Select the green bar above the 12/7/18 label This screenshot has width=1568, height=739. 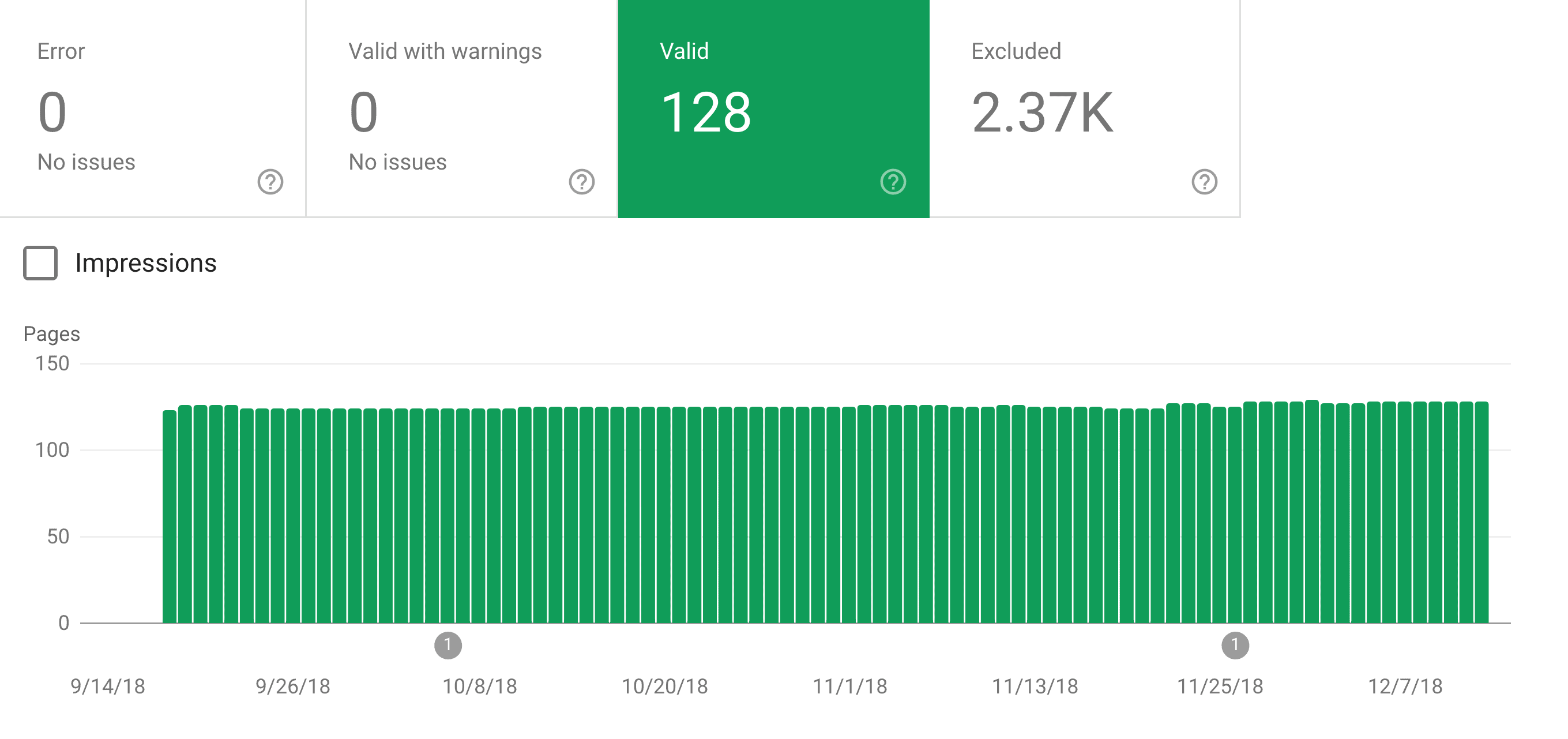coord(1406,517)
